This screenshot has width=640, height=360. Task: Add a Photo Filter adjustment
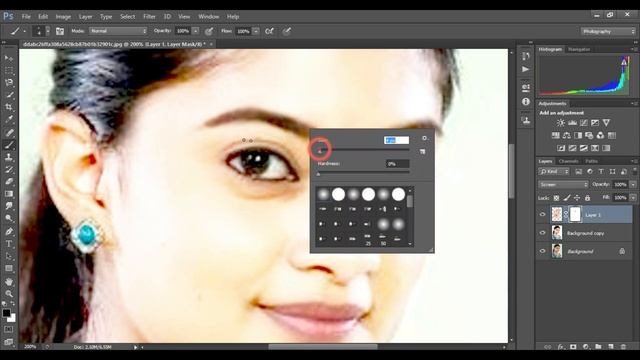(x=589, y=136)
